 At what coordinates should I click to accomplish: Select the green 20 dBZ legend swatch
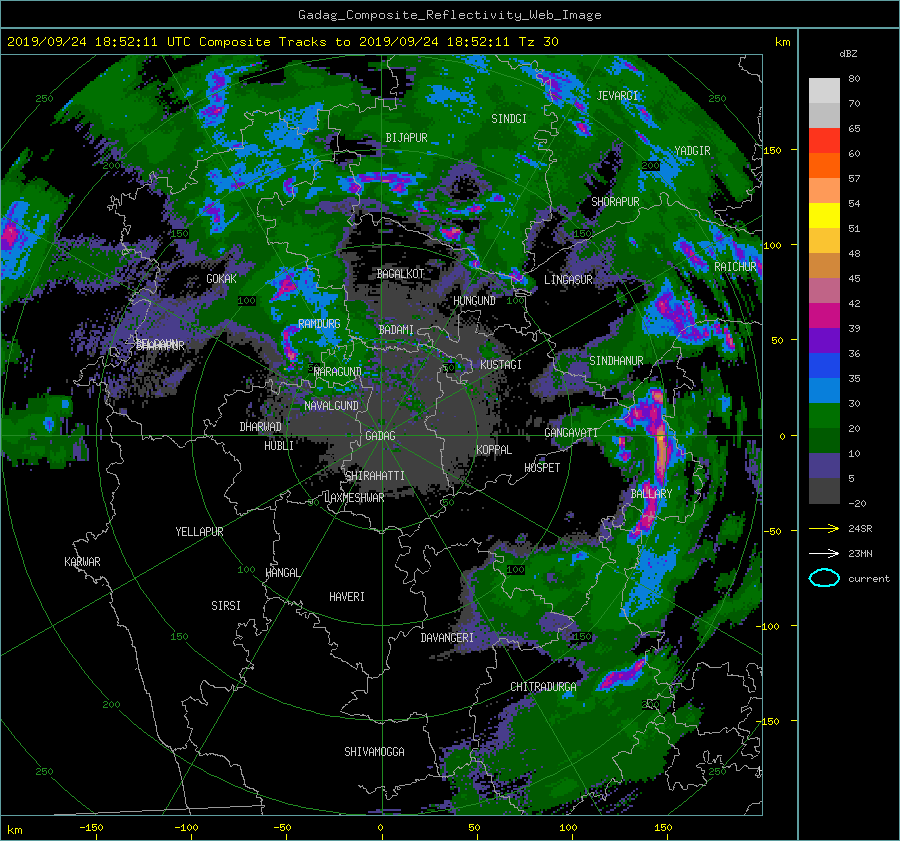coord(824,415)
